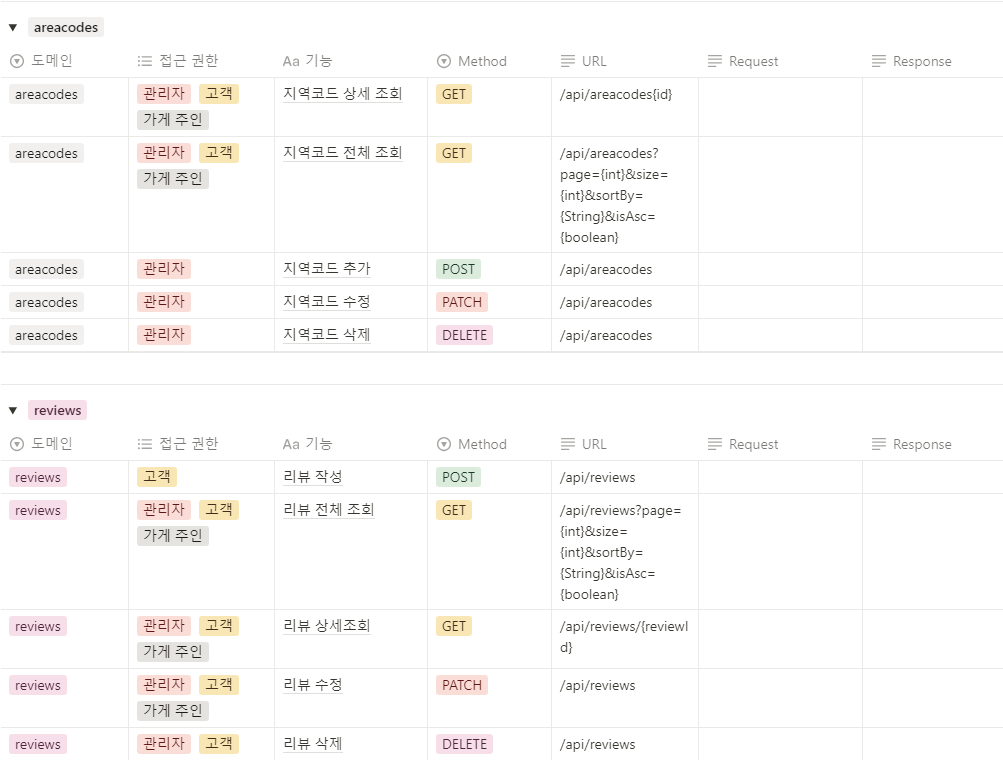Click multi-select icon beside 접근 권한 in reviews table

point(145,444)
